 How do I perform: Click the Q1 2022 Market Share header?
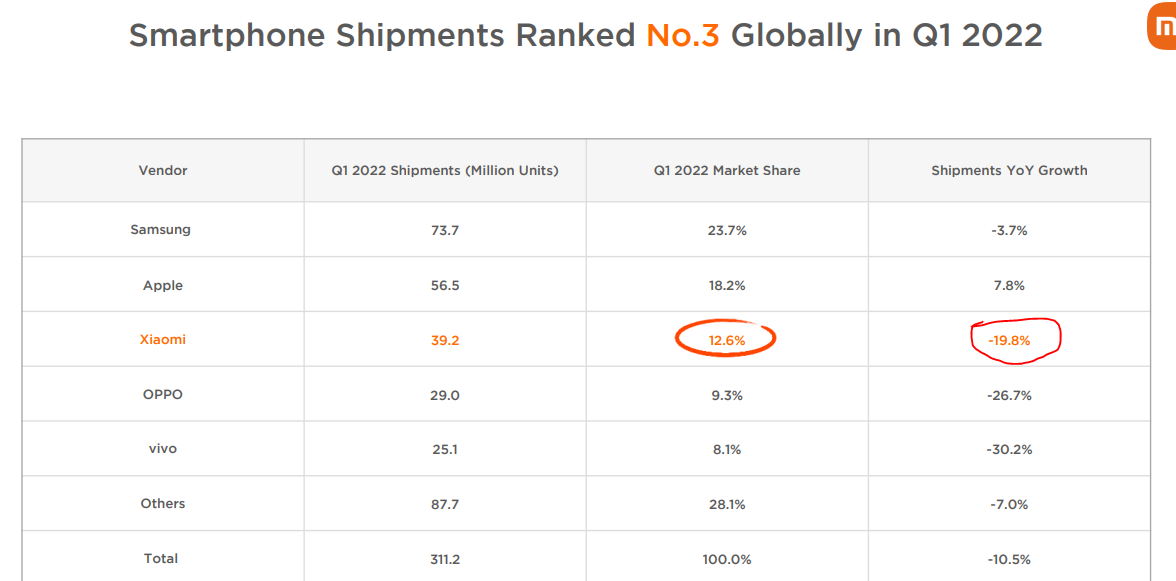point(727,171)
